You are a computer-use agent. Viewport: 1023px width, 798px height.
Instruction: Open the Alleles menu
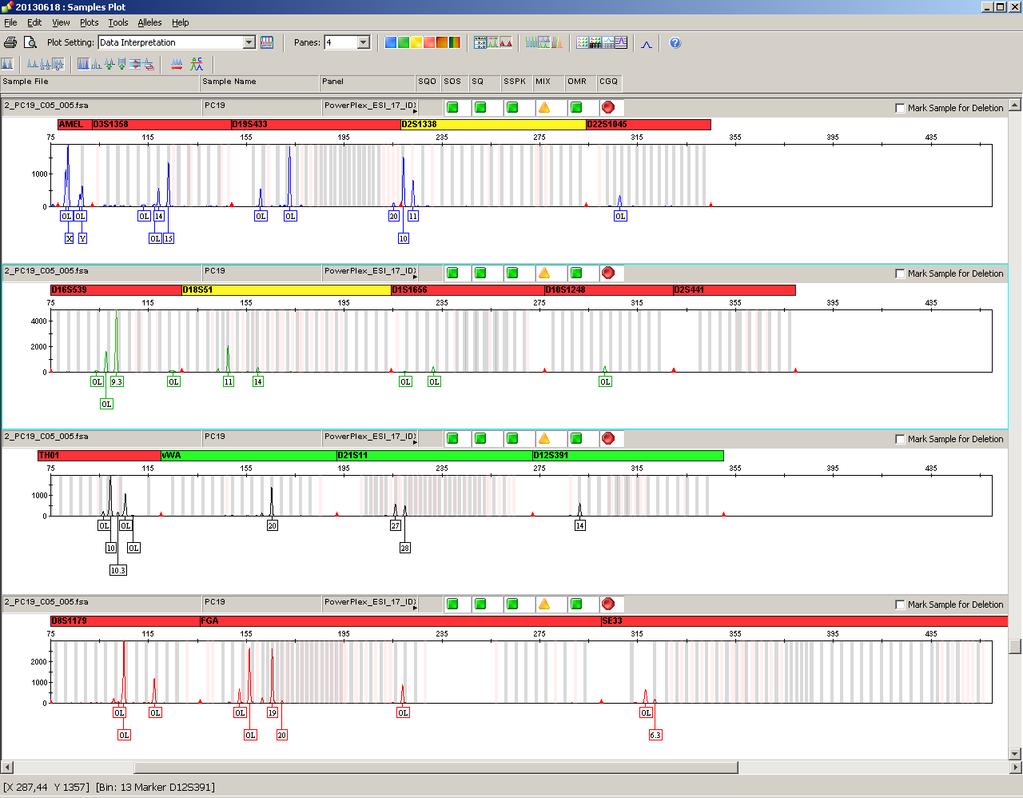click(149, 22)
